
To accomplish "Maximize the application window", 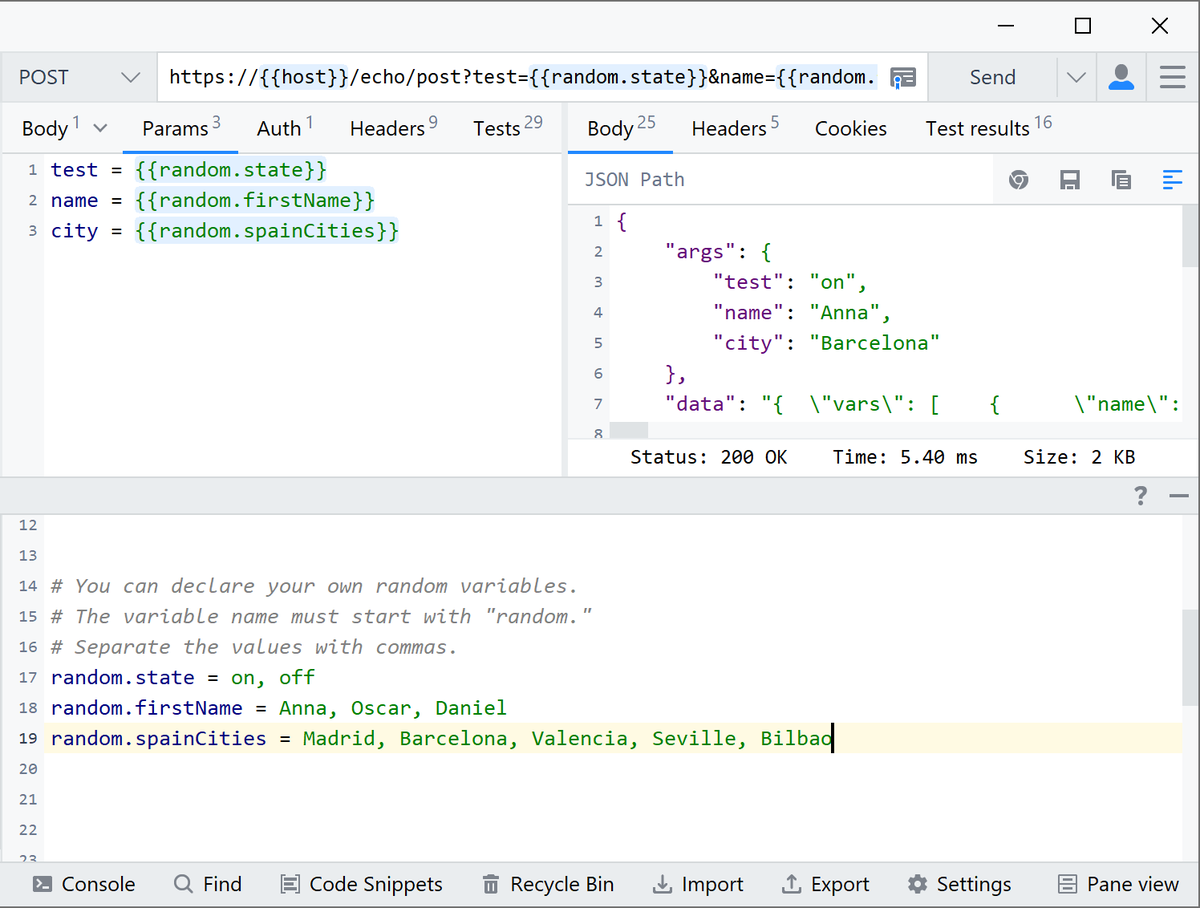I will coord(1082,26).
